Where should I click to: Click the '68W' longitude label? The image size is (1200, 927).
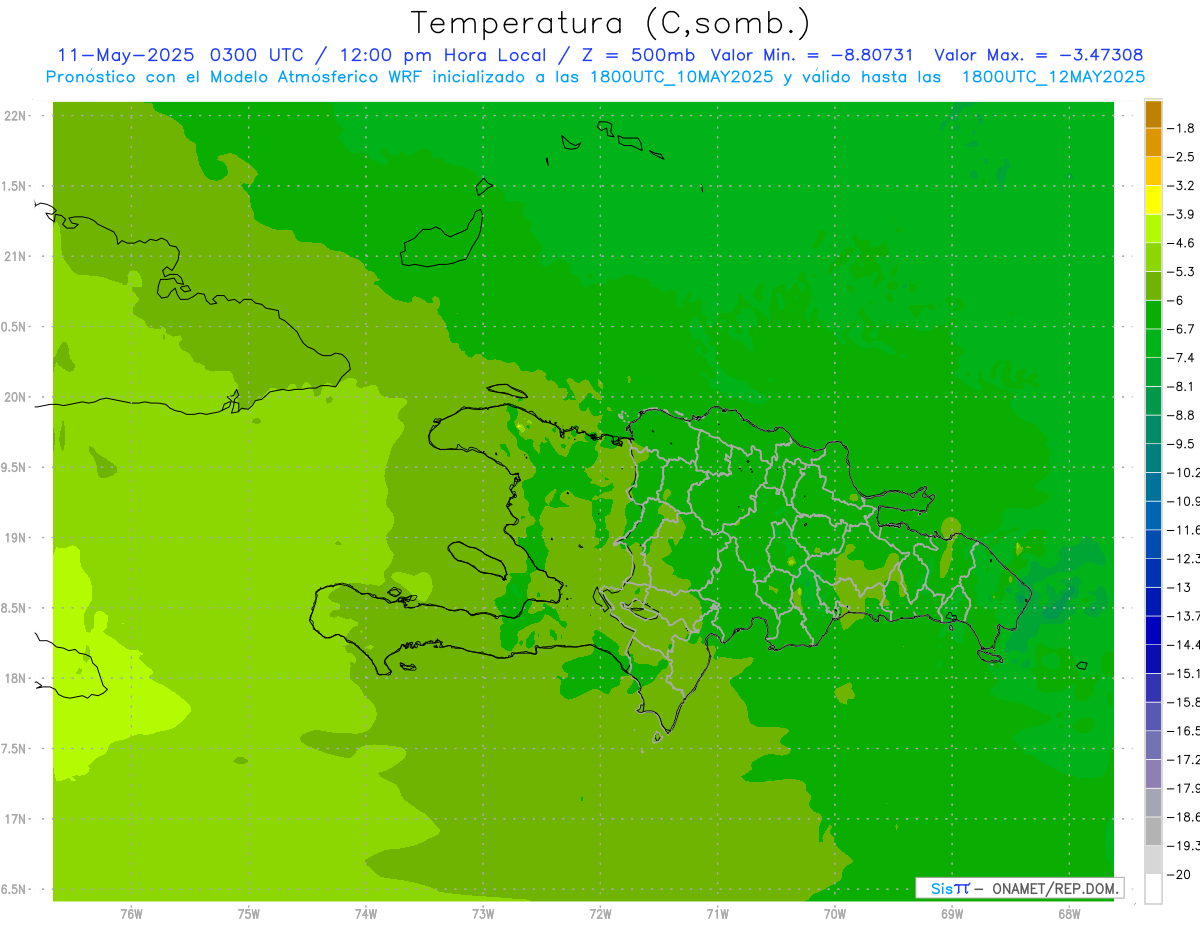pos(1068,913)
